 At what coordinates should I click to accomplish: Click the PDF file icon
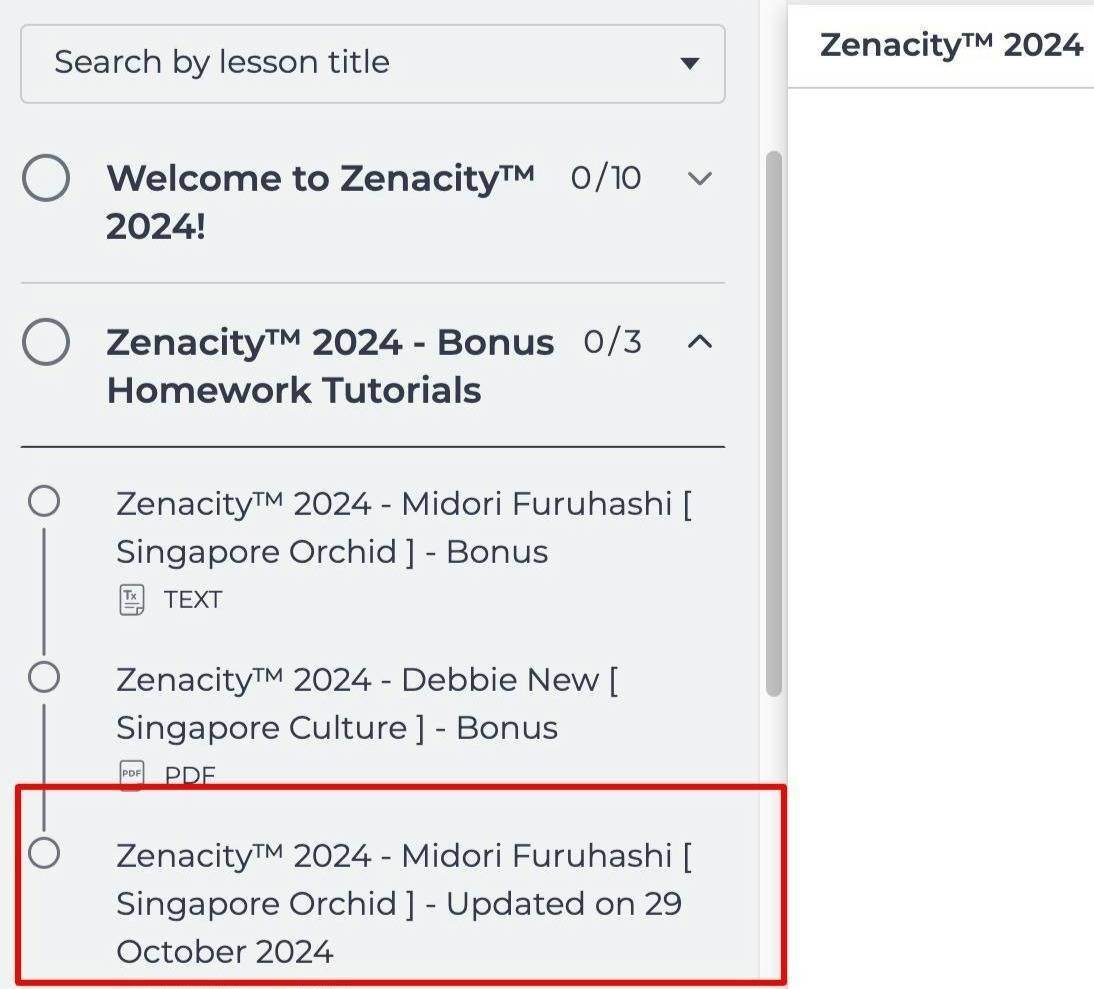click(x=131, y=774)
